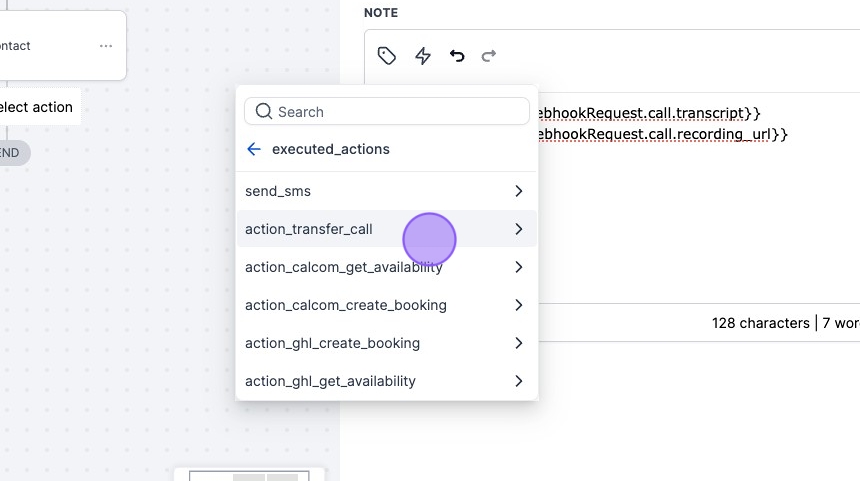Viewport: 860px width, 481px height.
Task: Click inside the note text area
Action: pos(700,220)
